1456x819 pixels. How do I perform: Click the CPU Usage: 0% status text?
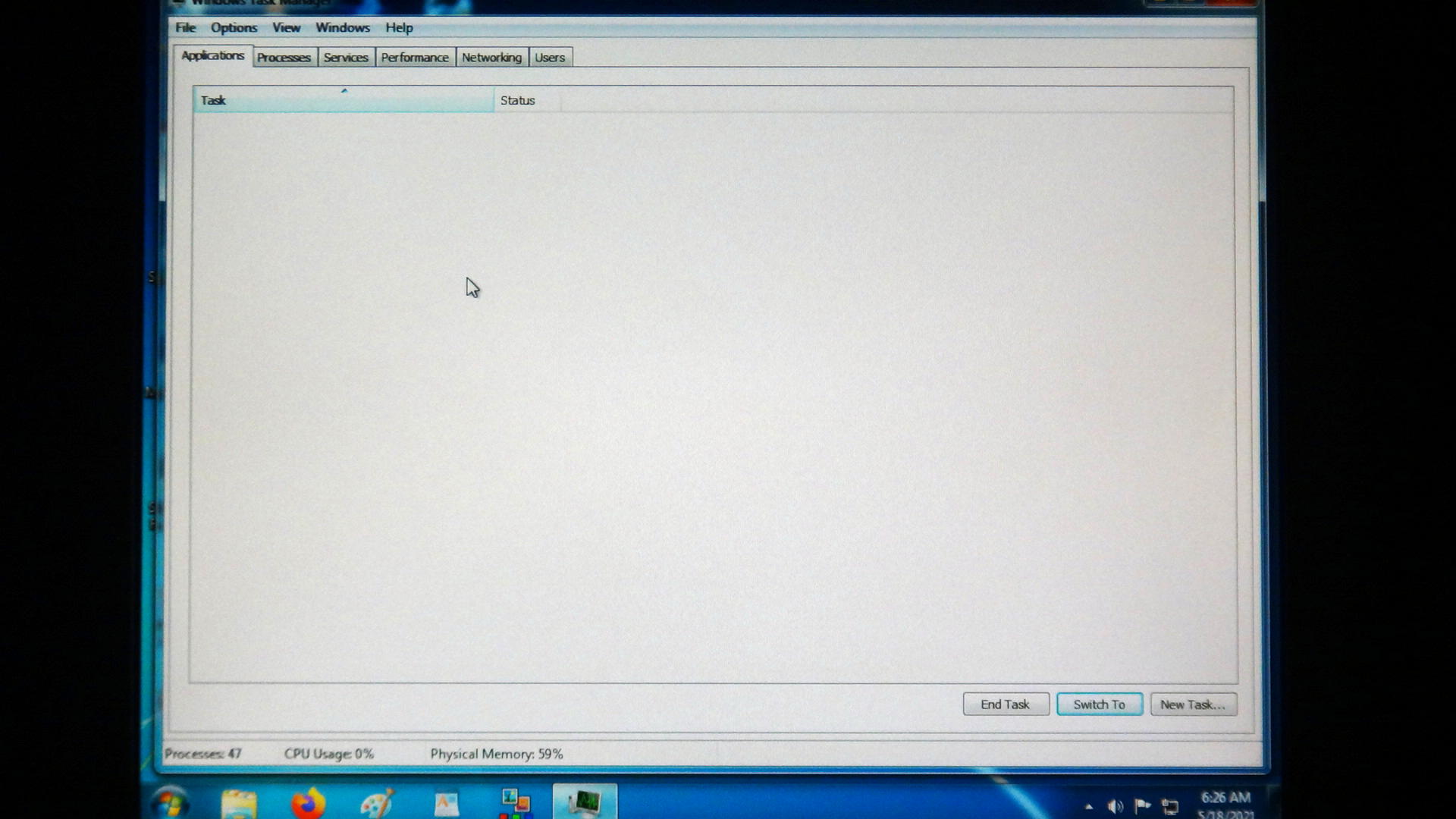(x=329, y=754)
